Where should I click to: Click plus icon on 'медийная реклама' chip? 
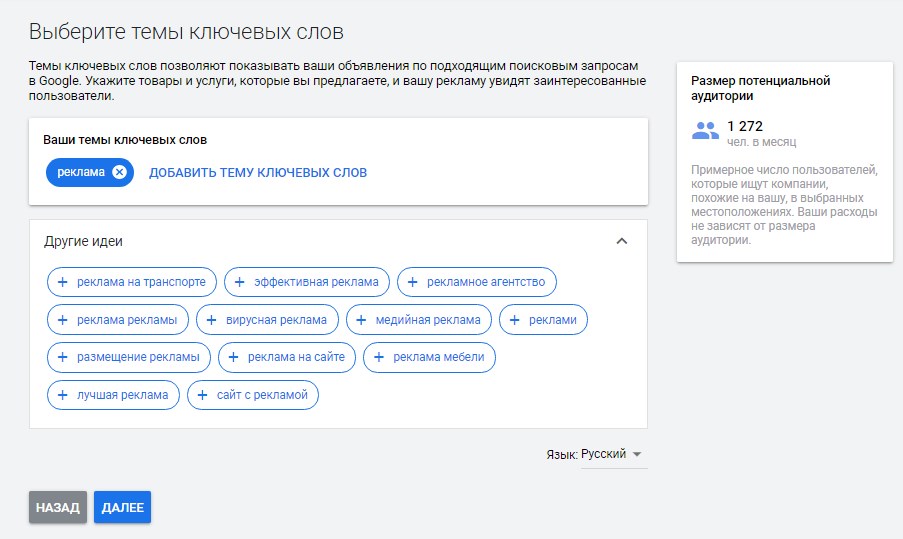click(x=362, y=320)
